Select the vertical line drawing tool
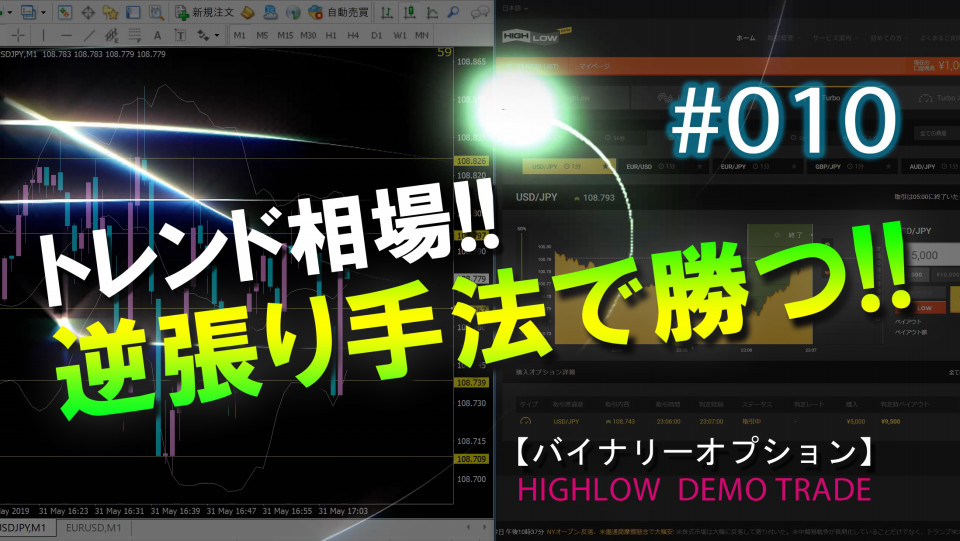Image resolution: width=960 pixels, height=541 pixels. click(43, 35)
